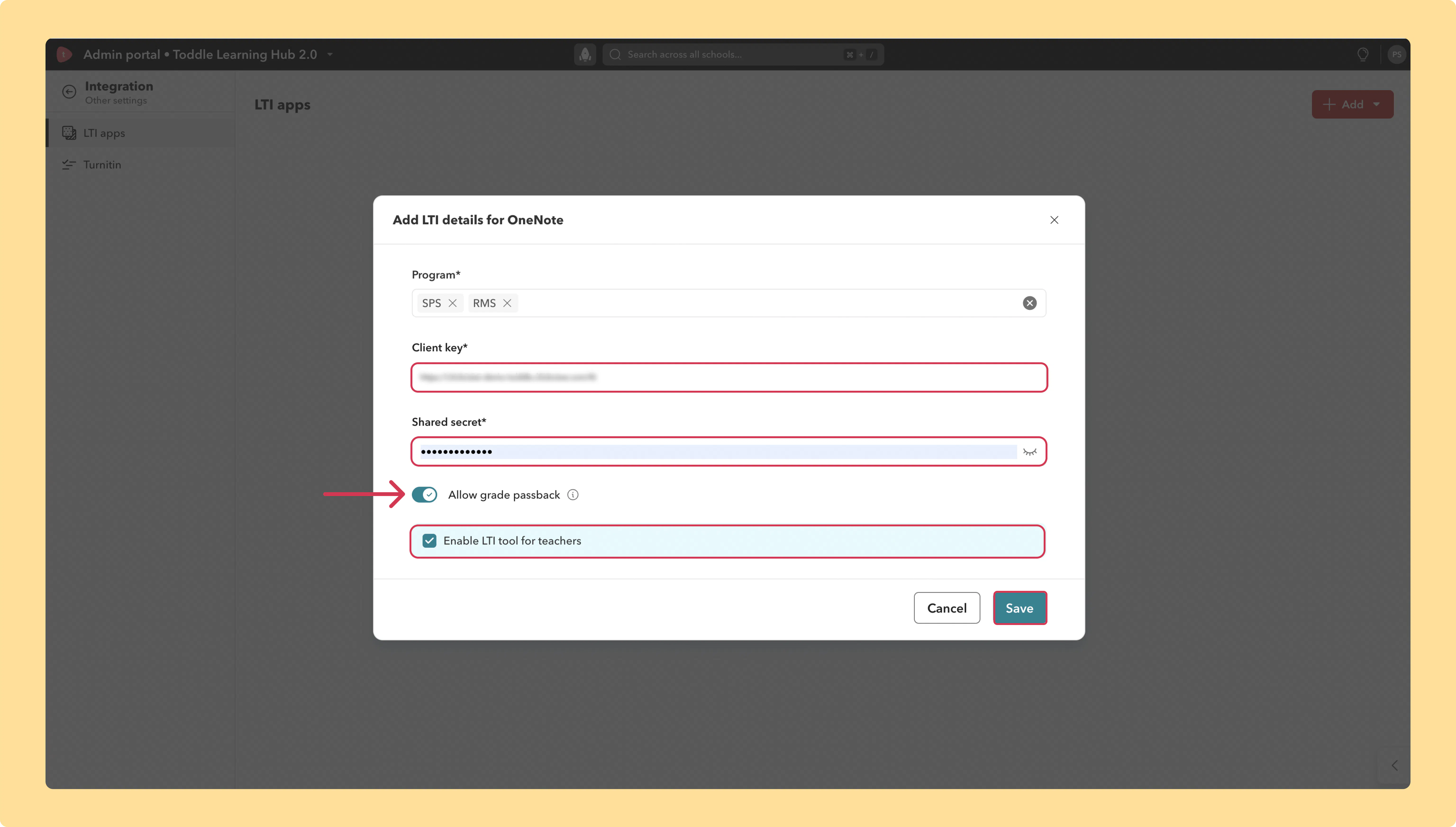
Task: Select LTI apps in sidebar
Action: (141, 133)
